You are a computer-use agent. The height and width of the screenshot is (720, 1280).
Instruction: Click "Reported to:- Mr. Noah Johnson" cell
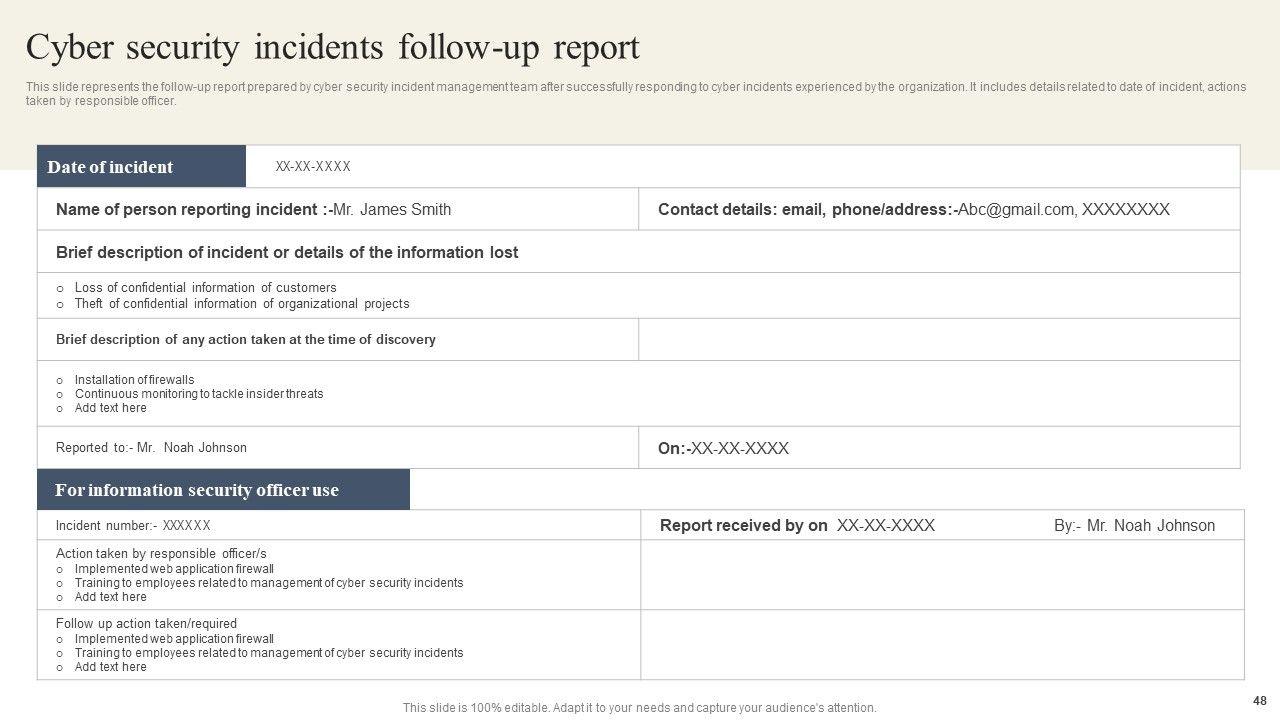(151, 448)
